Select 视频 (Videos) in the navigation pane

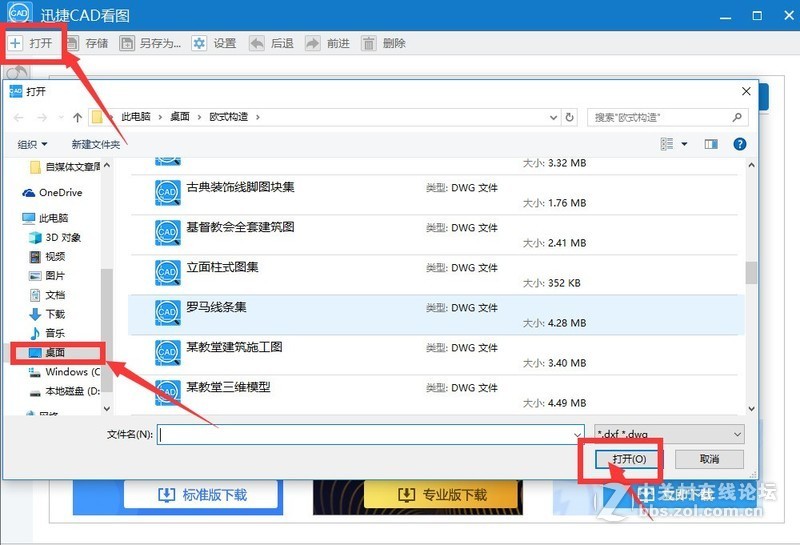47,257
